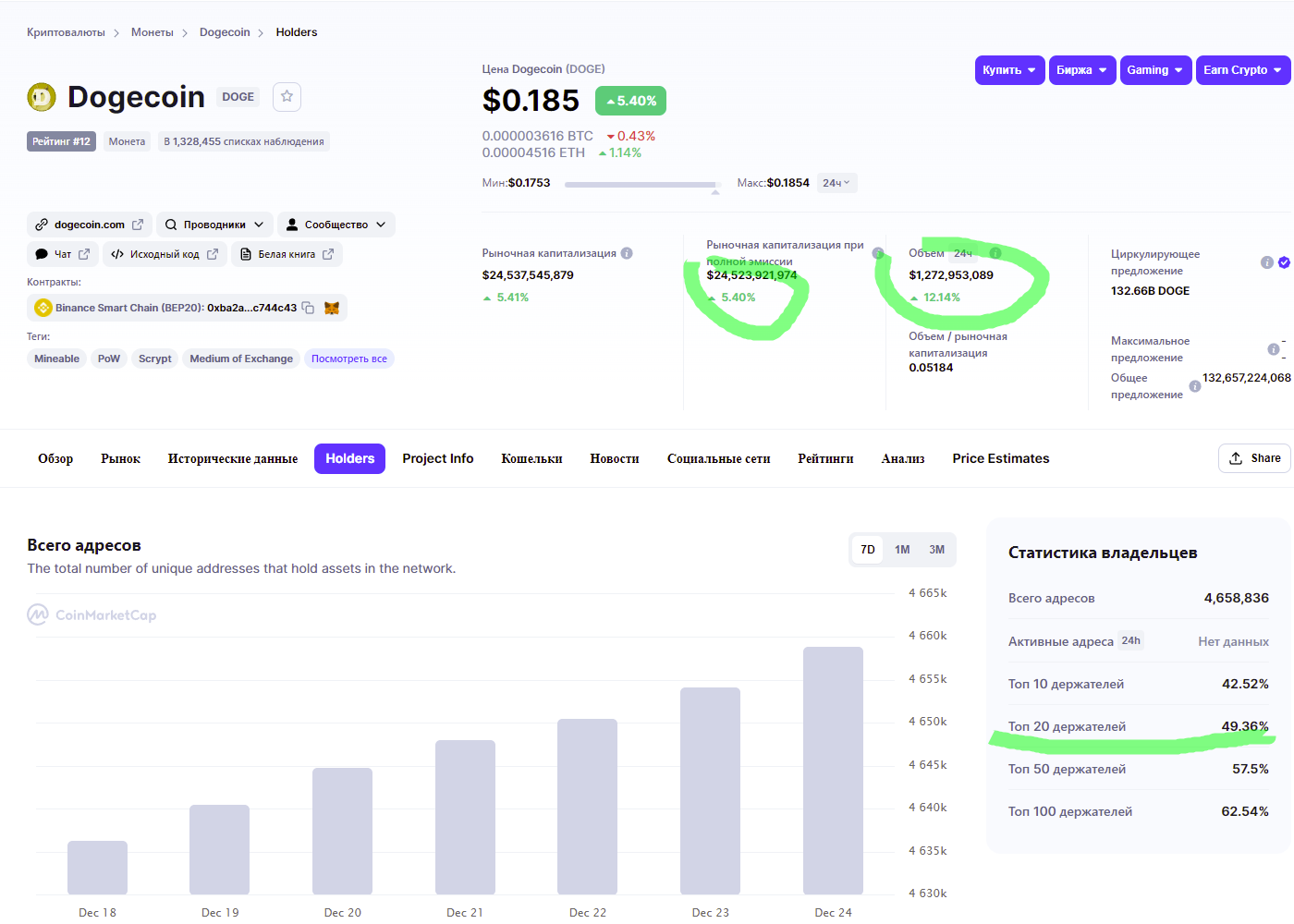Click the Share button
This screenshot has height=924, width=1294.
click(1254, 458)
